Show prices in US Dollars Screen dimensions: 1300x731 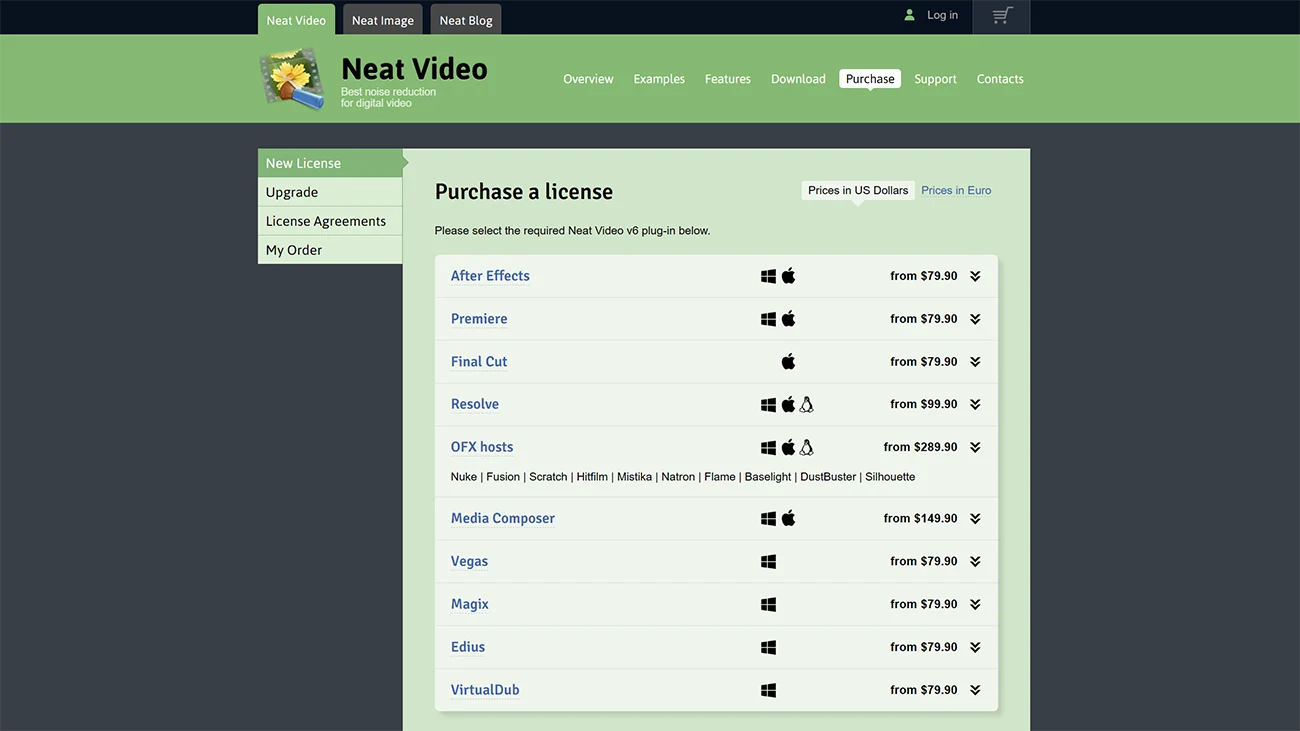click(x=858, y=190)
